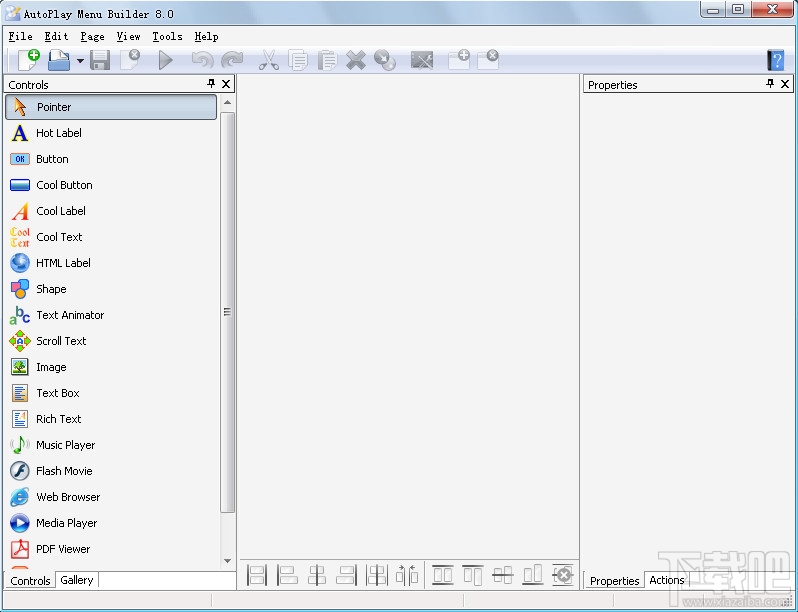Select the Hot Label control
Viewport: 798px width, 612px height.
(x=111, y=133)
